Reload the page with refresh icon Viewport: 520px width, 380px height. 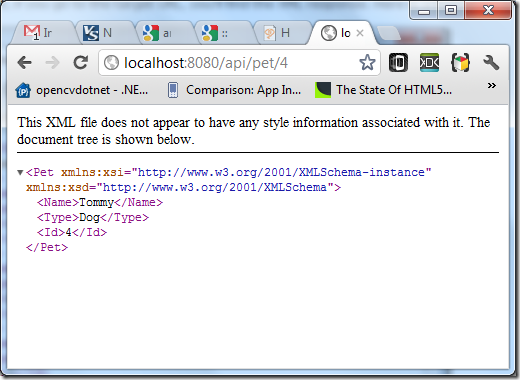click(x=80, y=62)
